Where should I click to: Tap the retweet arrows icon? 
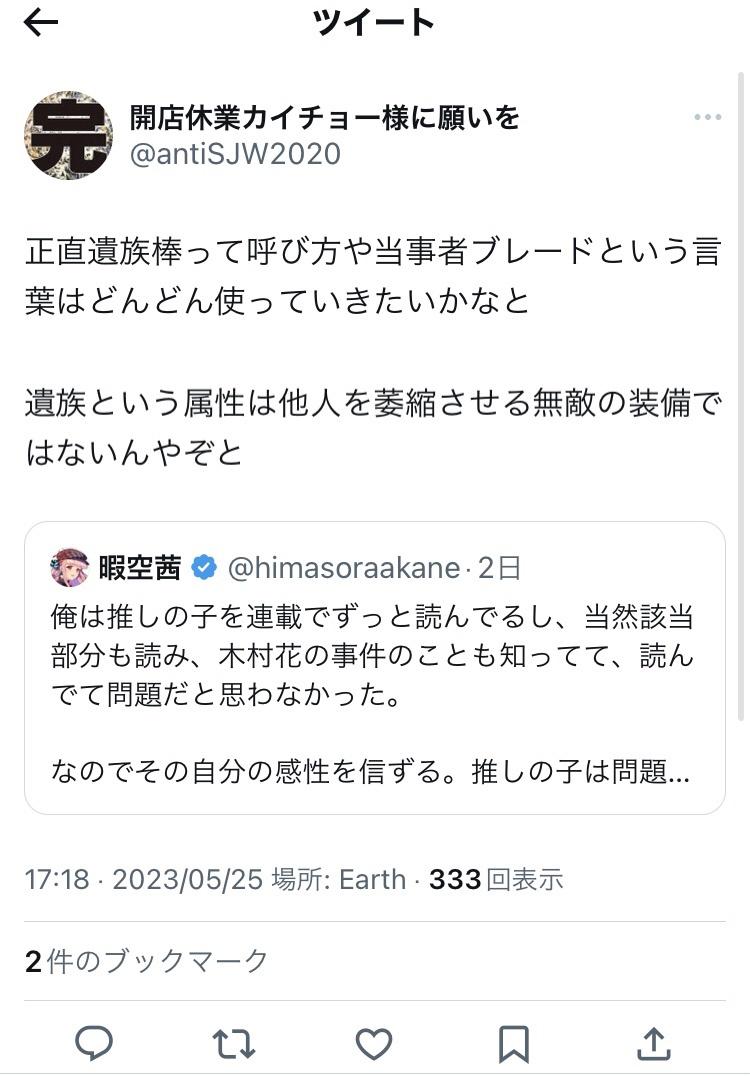[234, 1044]
